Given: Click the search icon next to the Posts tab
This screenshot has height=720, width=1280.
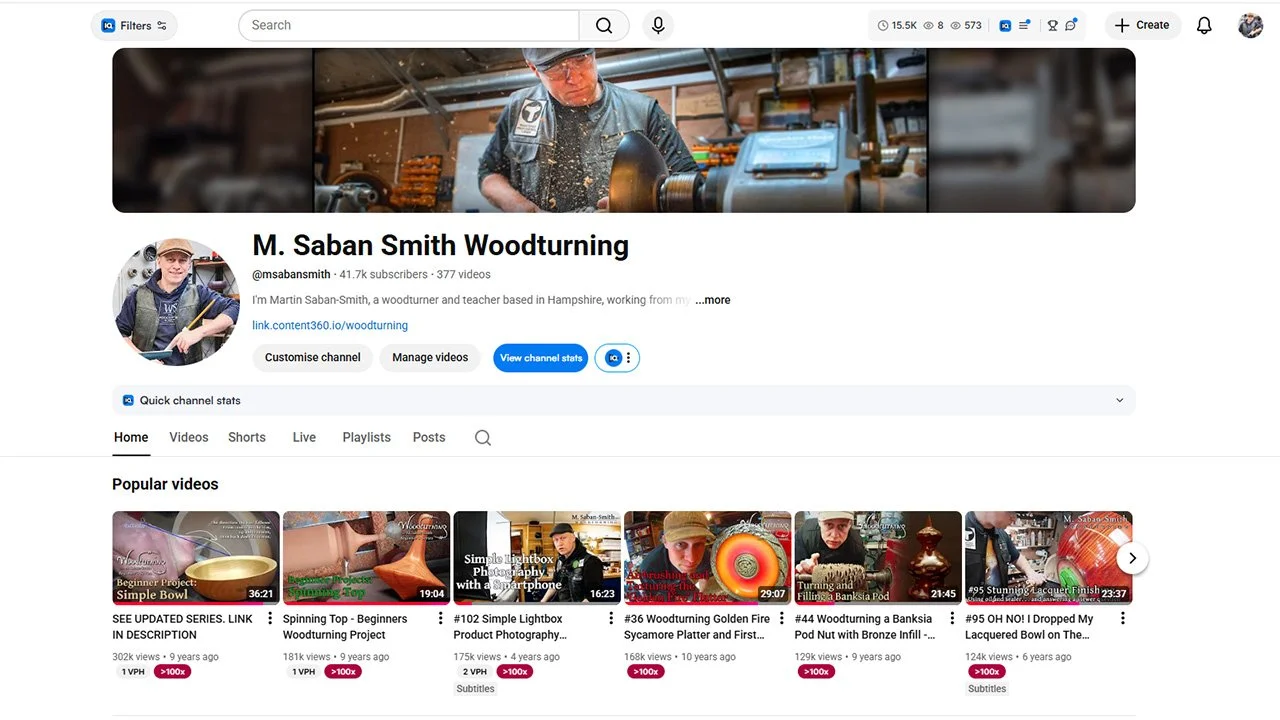Looking at the screenshot, I should tap(483, 437).
